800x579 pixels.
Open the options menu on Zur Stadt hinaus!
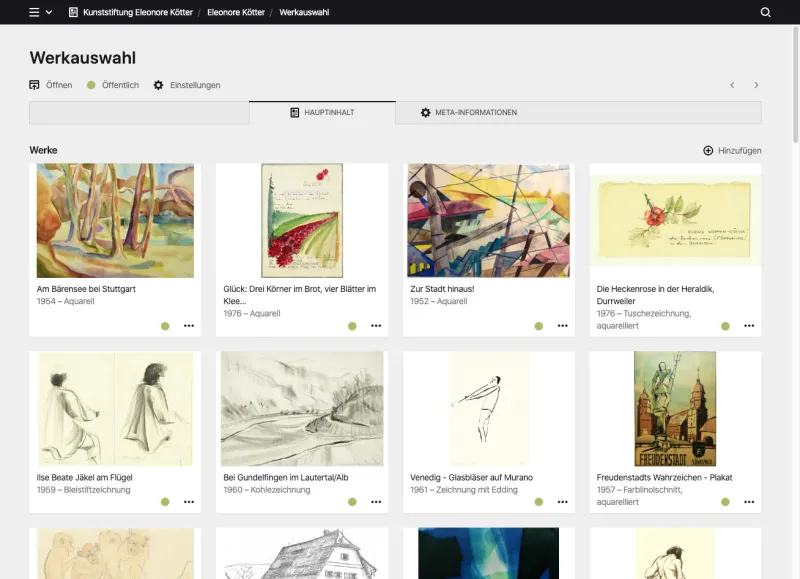click(562, 325)
